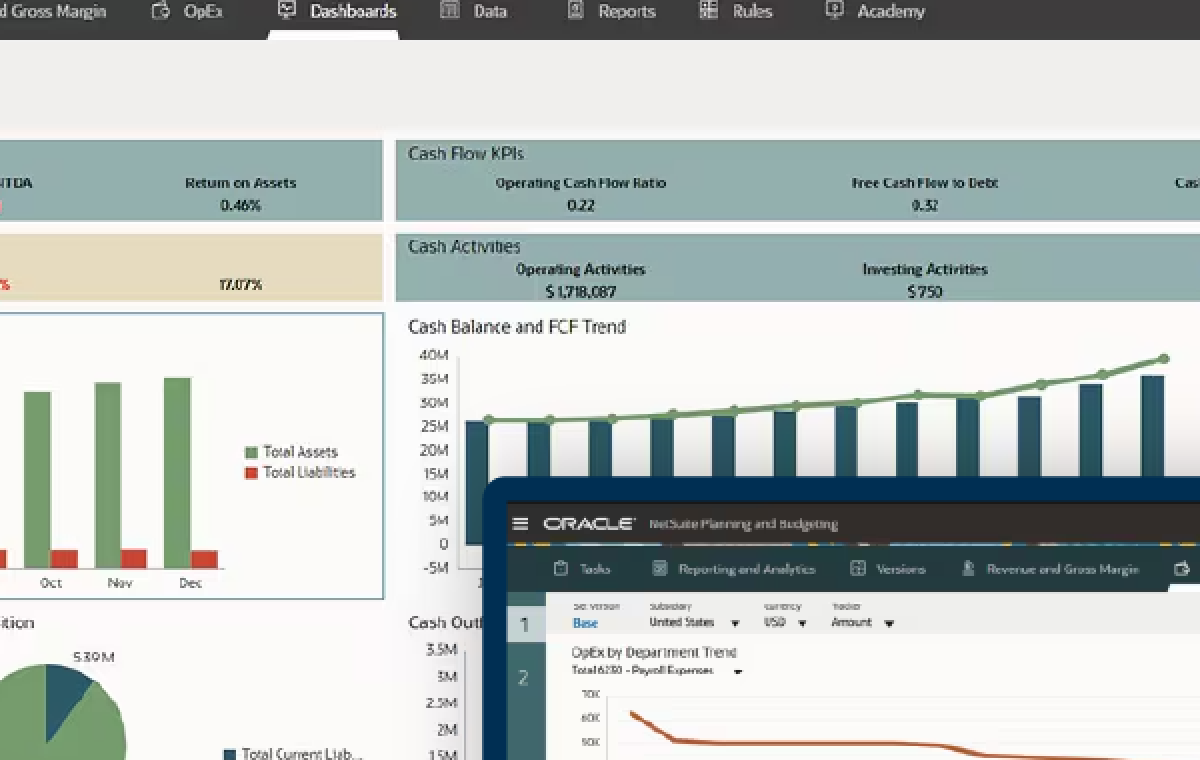The width and height of the screenshot is (1200, 760).
Task: Expand the Amount tracker dropdown
Action: click(889, 623)
